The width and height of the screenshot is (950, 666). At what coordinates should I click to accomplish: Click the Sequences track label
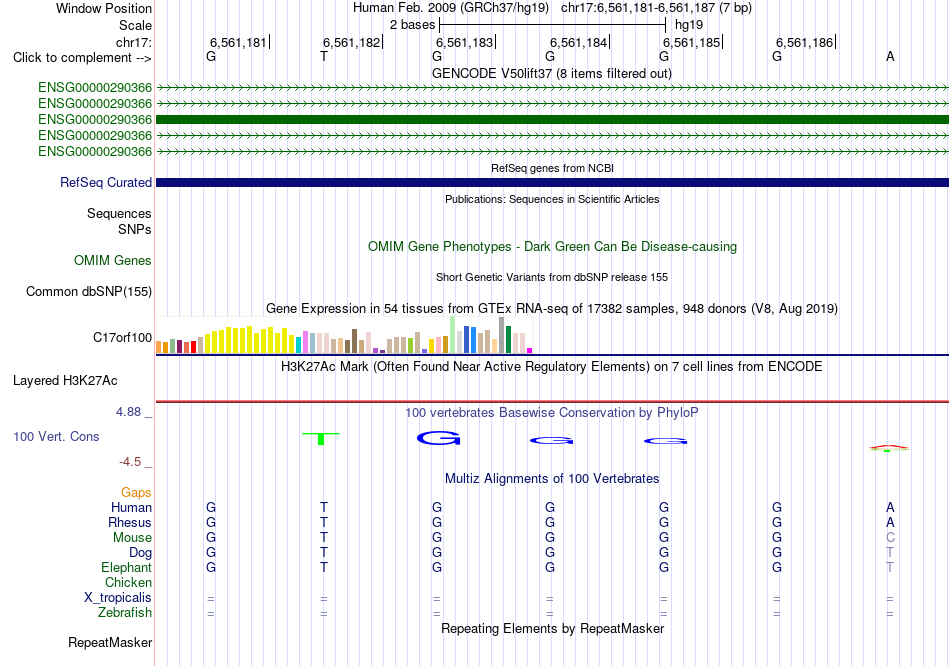point(119,213)
